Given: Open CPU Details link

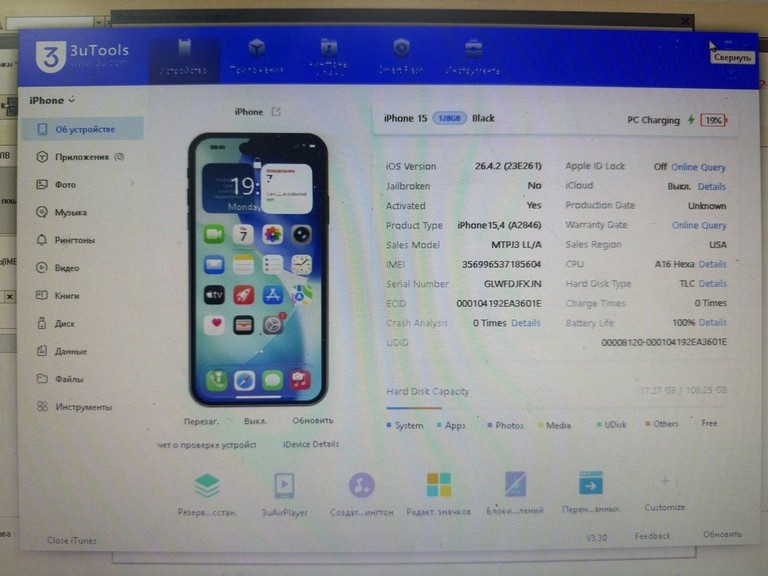Looking at the screenshot, I should 712,264.
